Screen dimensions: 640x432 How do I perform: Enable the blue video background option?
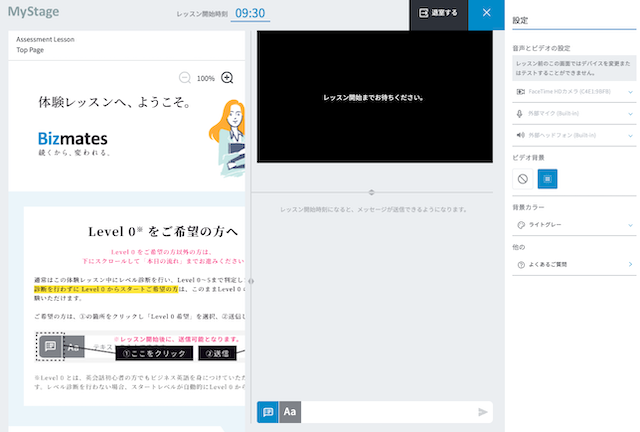(x=547, y=179)
